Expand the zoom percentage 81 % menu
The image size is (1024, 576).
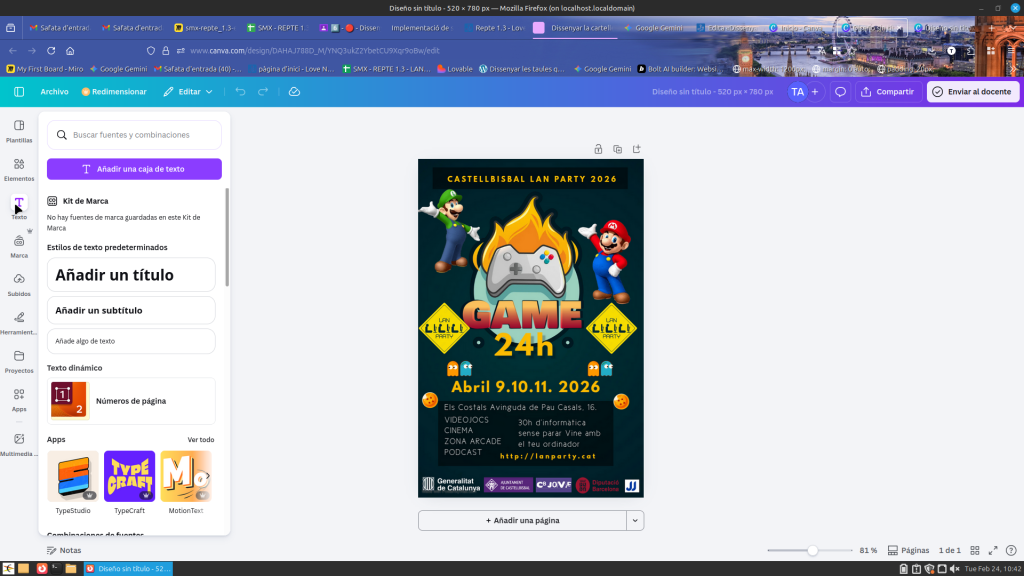868,550
